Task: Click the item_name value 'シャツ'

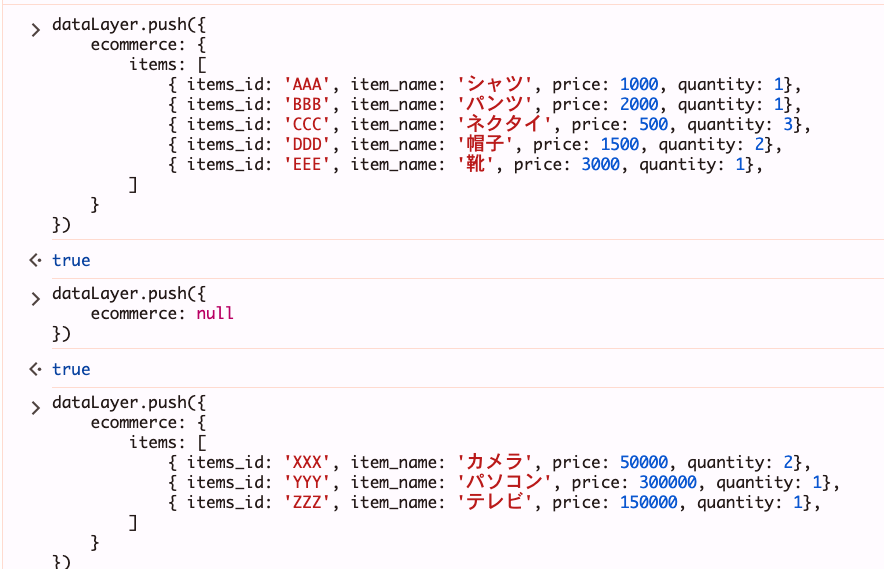Action: (x=495, y=85)
